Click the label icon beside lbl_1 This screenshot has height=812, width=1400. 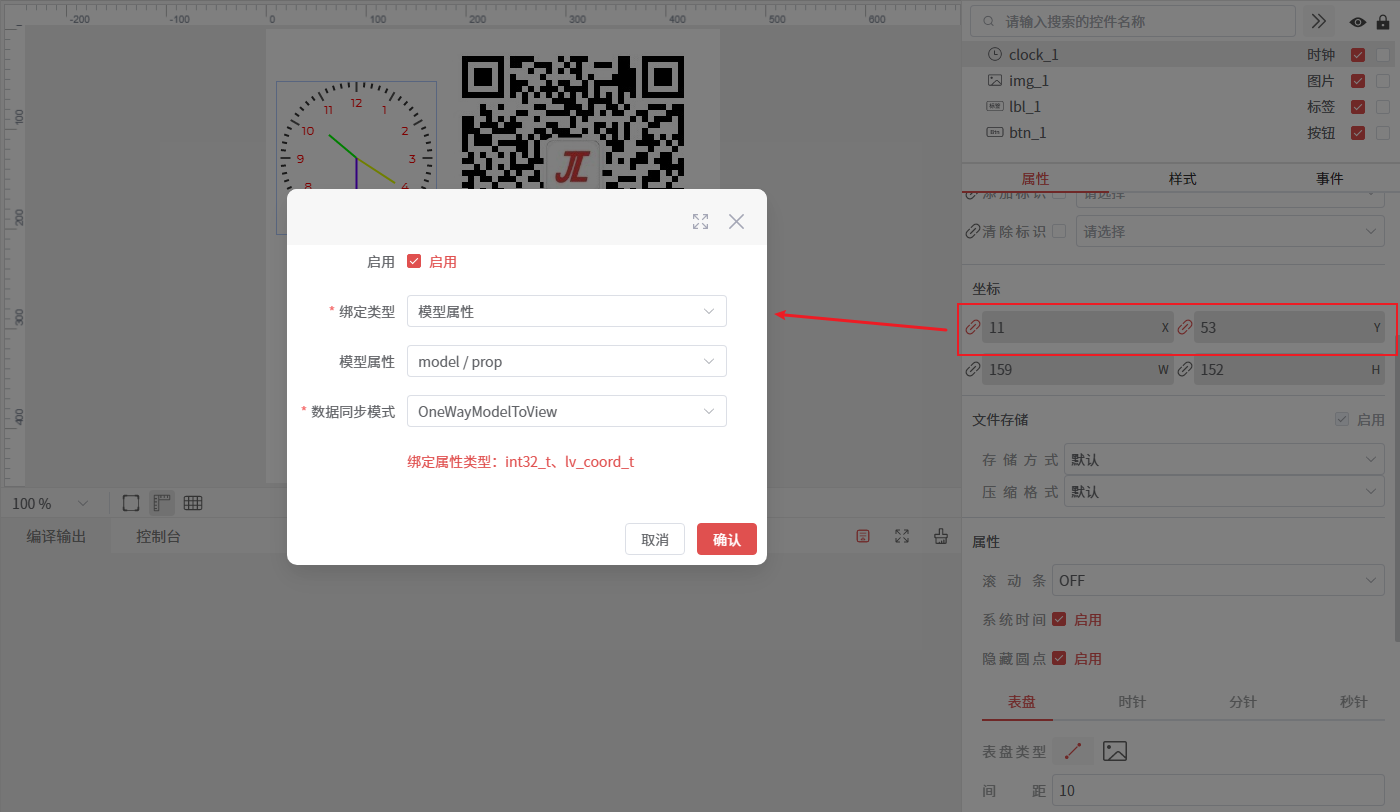[994, 106]
